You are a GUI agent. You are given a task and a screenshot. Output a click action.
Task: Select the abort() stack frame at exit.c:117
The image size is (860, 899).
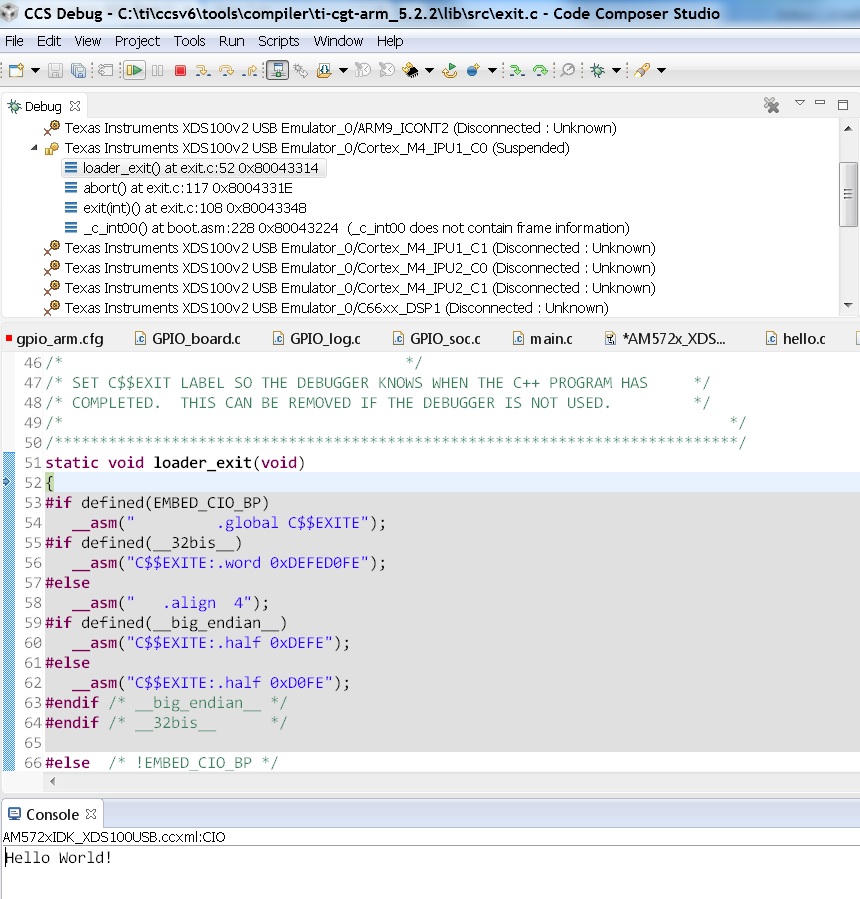click(x=188, y=188)
